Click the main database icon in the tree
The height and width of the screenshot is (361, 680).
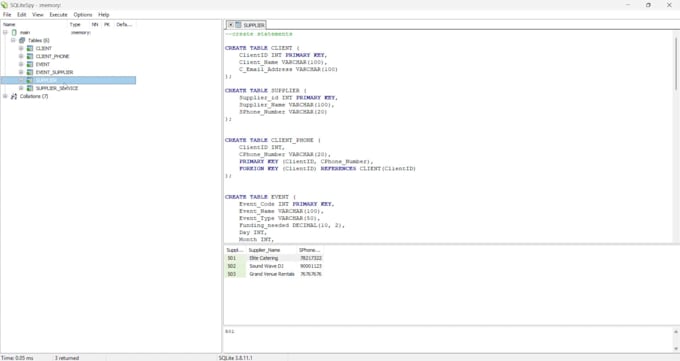(x=14, y=33)
